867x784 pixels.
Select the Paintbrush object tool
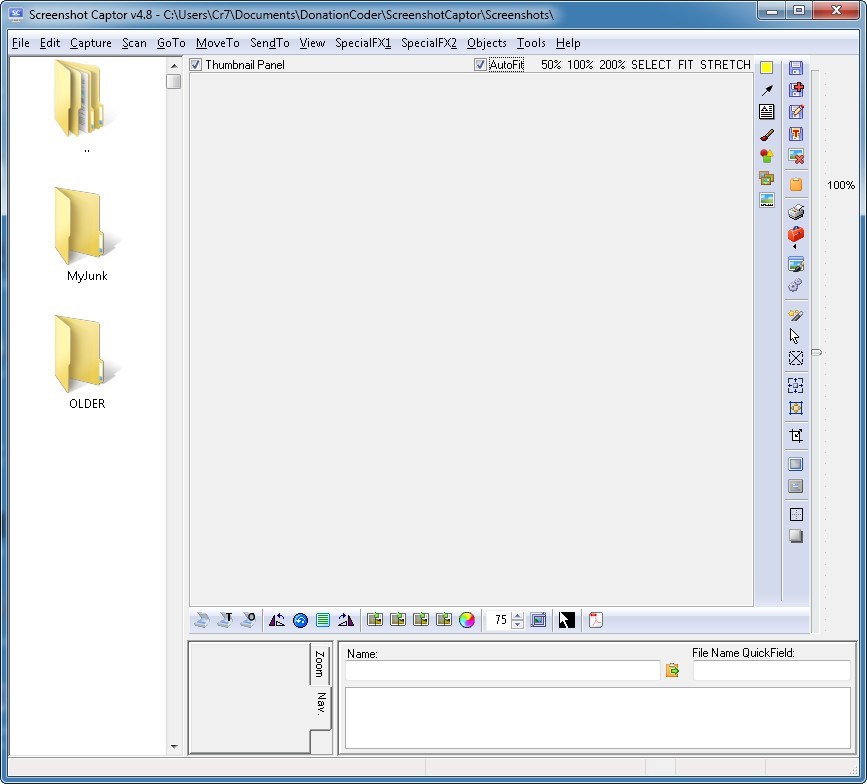[x=767, y=134]
